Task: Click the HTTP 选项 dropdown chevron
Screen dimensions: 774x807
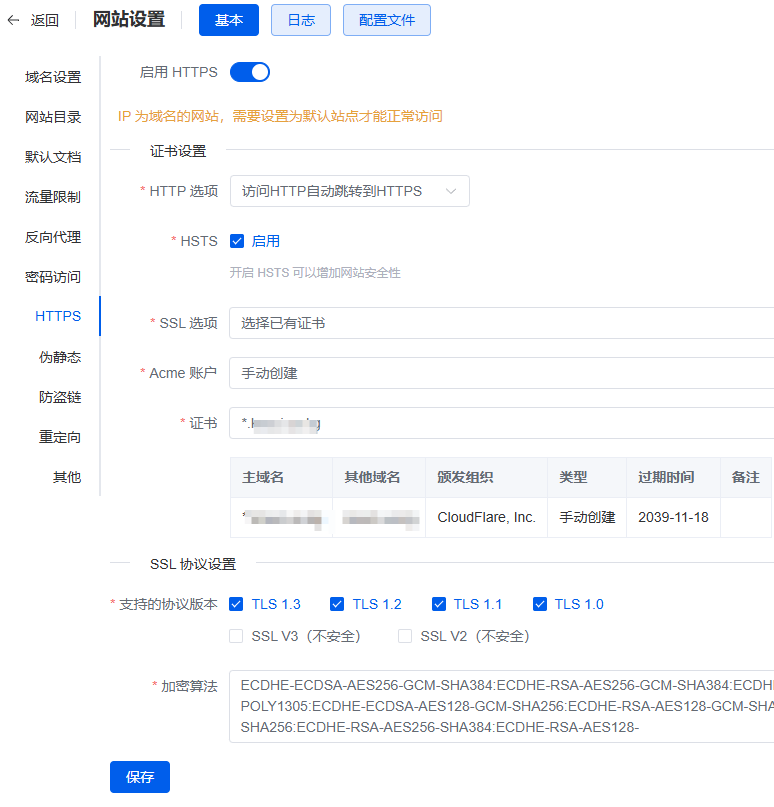Action: pos(451,191)
